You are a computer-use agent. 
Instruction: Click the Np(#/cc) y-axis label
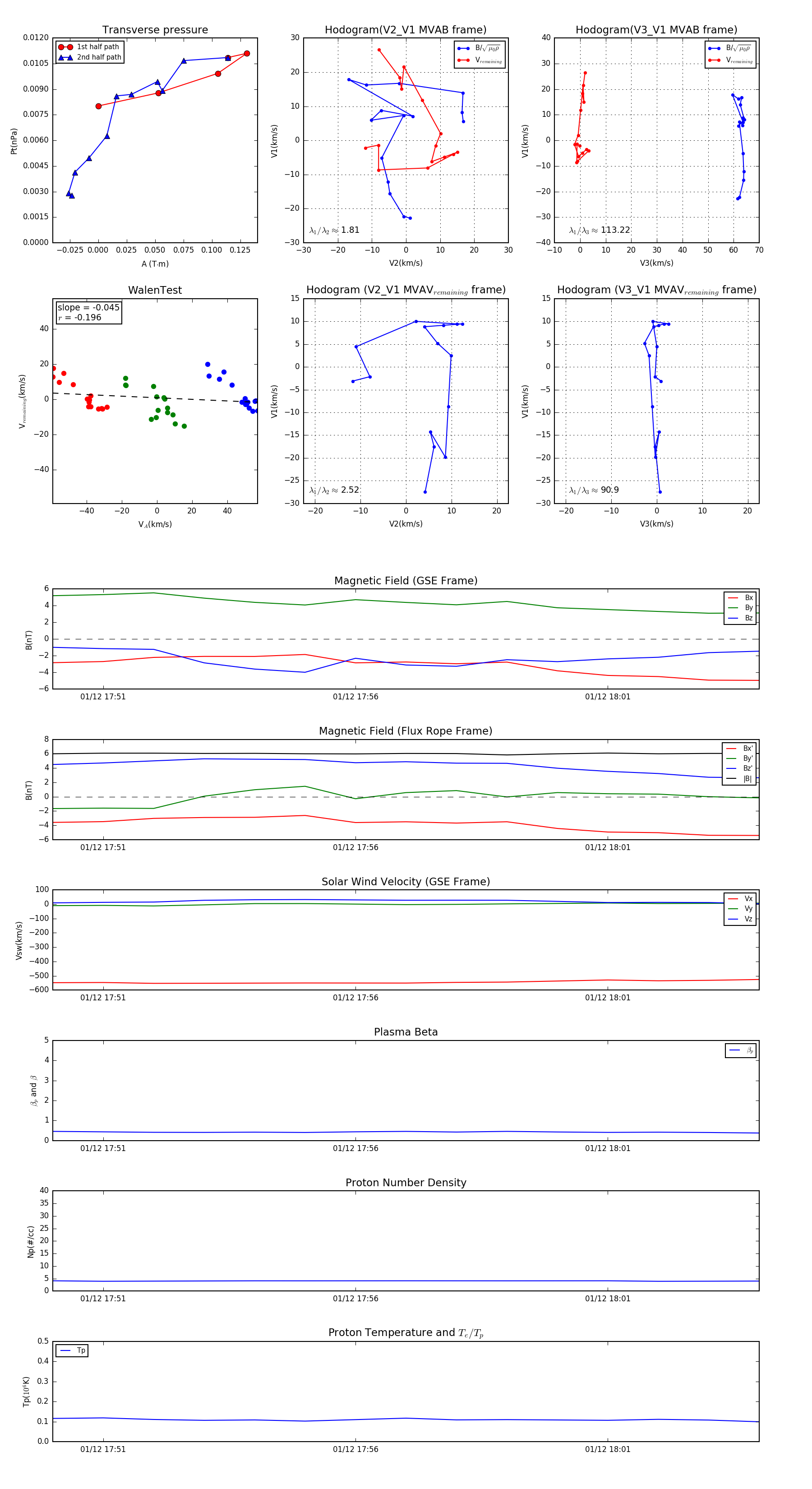pyautogui.click(x=31, y=1242)
